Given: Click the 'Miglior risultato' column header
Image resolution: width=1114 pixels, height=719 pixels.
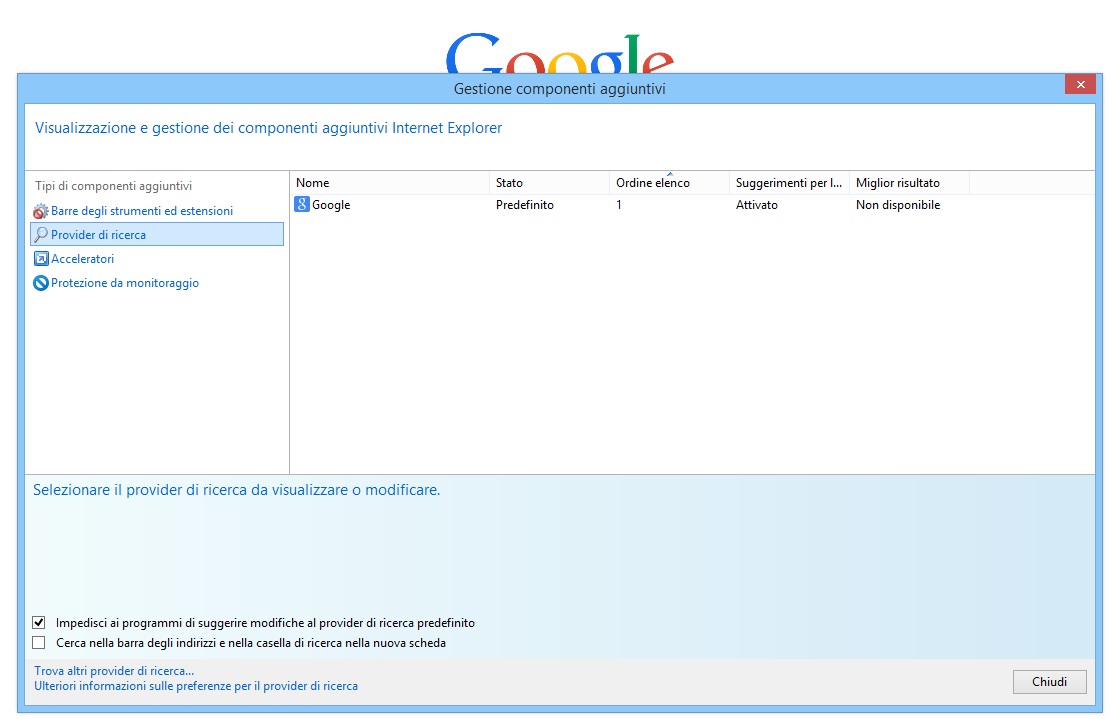Looking at the screenshot, I should point(909,183).
